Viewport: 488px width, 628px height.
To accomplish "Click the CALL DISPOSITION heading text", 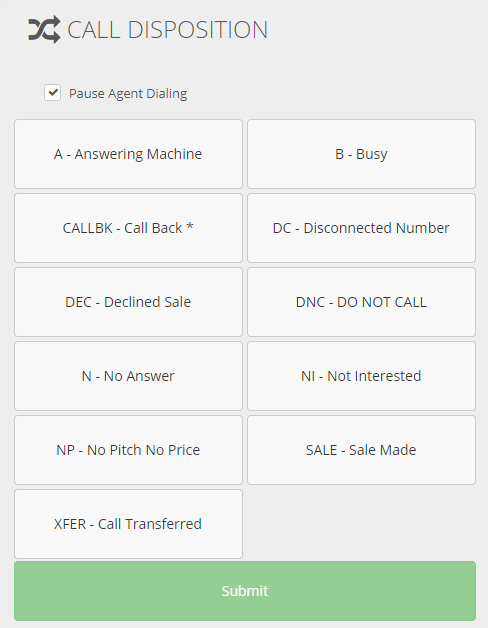I will 167,30.
